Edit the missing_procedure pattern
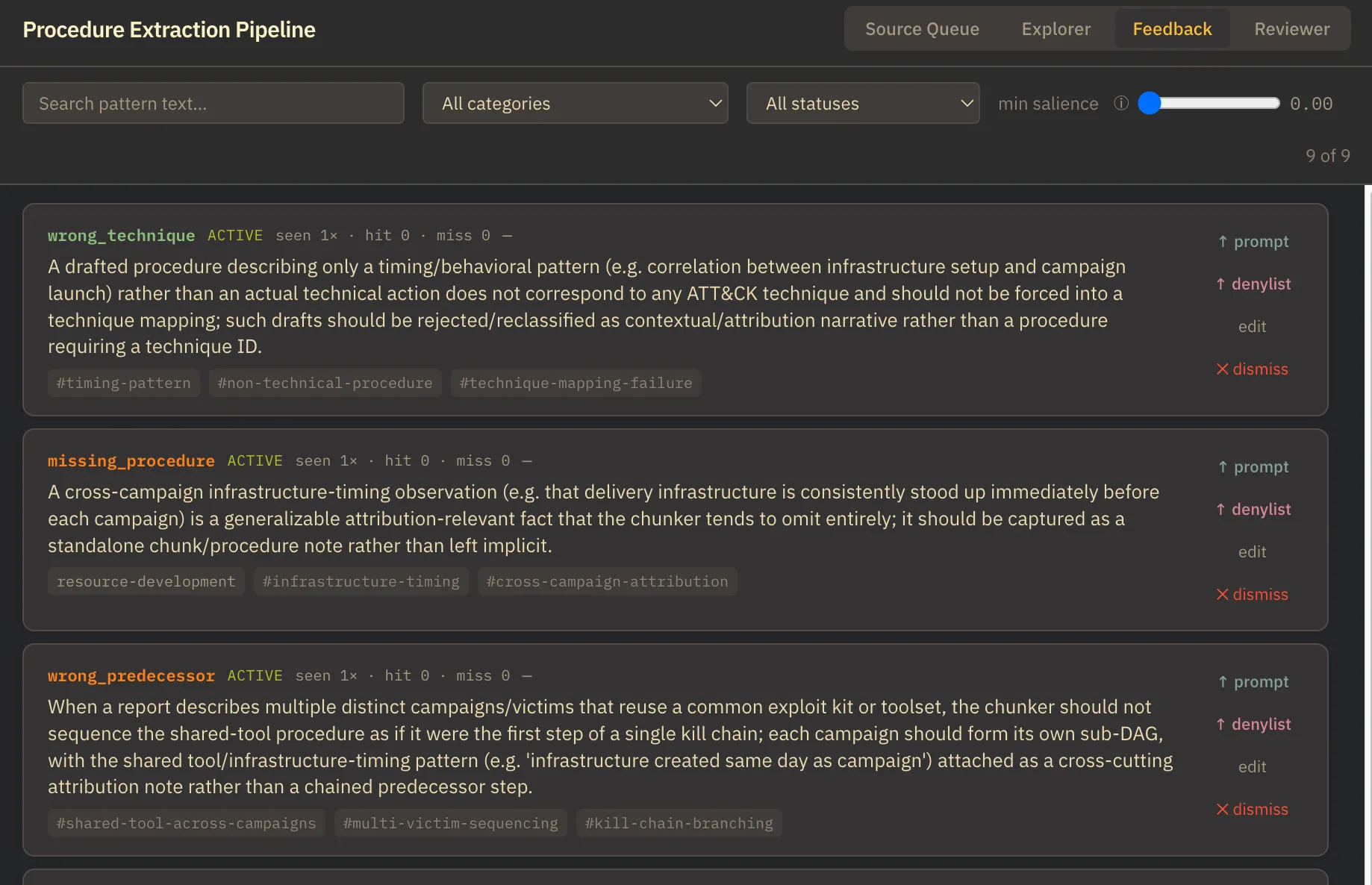Image resolution: width=1372 pixels, height=885 pixels. coord(1252,551)
